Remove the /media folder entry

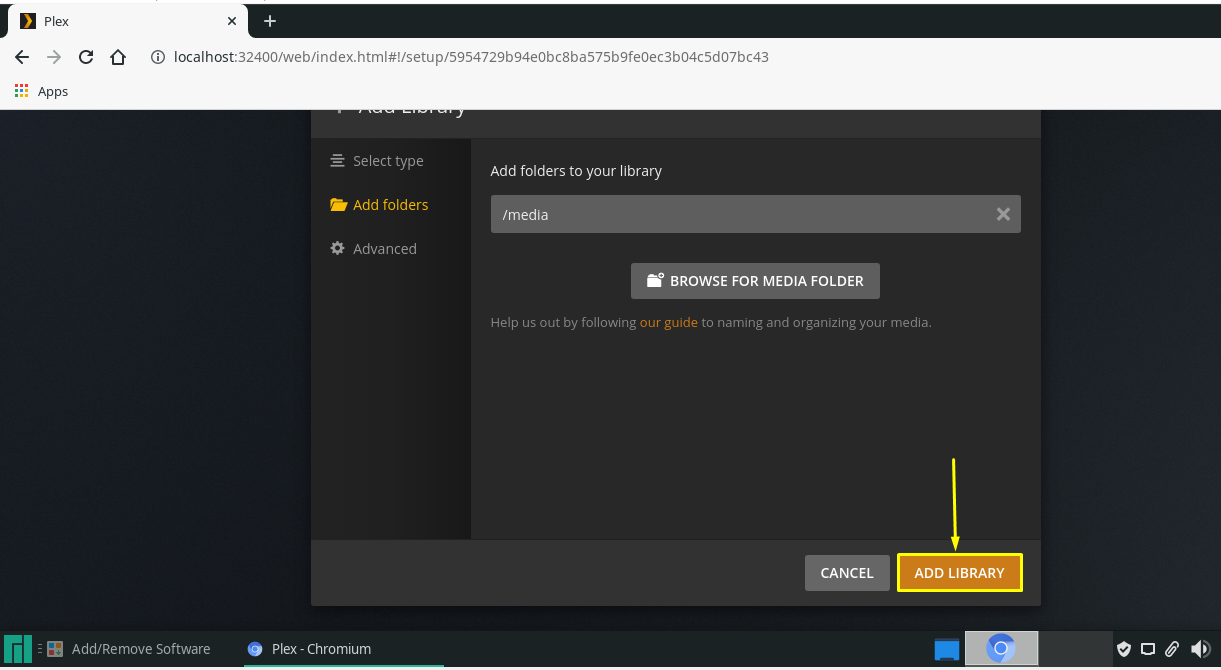1003,214
